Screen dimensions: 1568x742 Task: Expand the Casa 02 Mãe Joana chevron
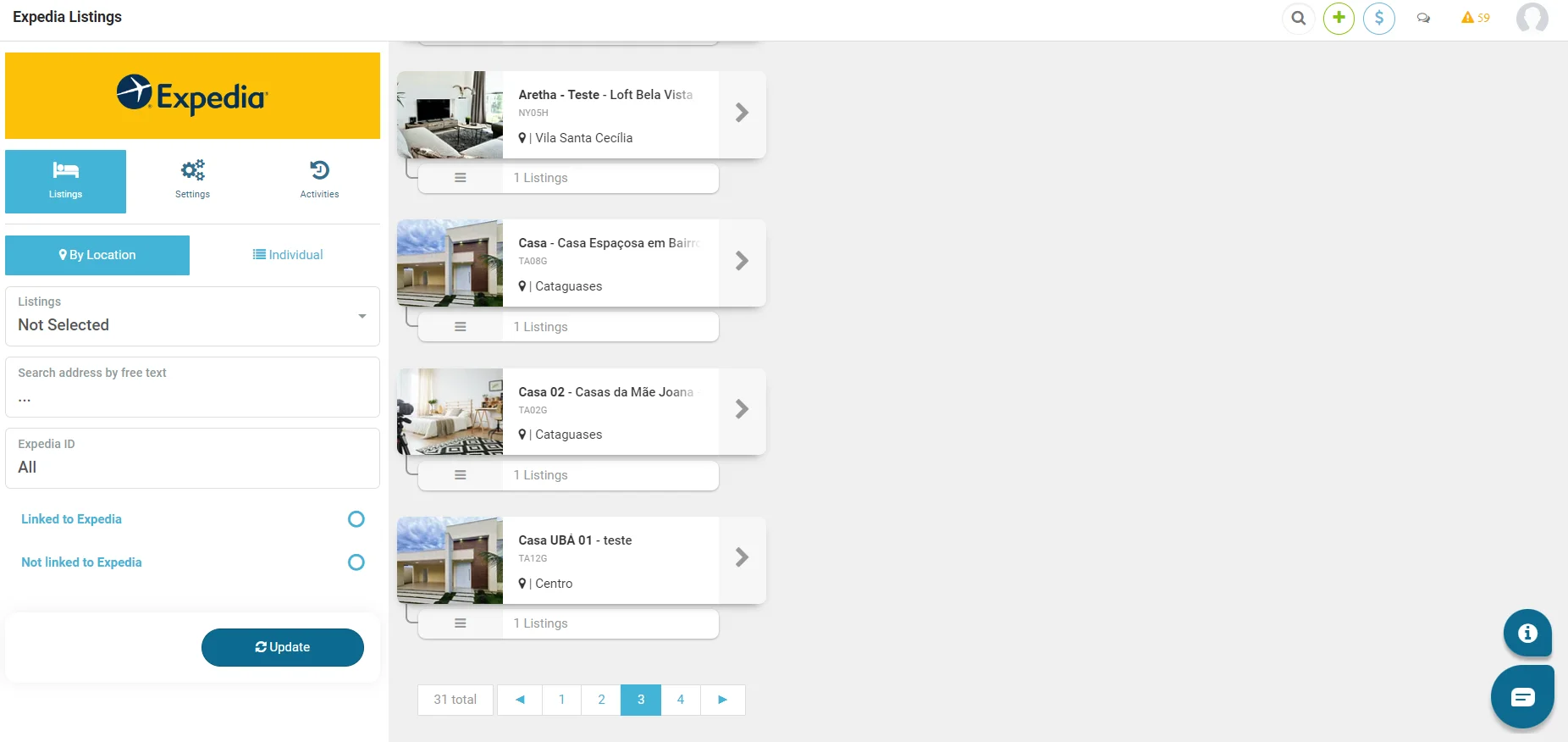[x=742, y=409]
